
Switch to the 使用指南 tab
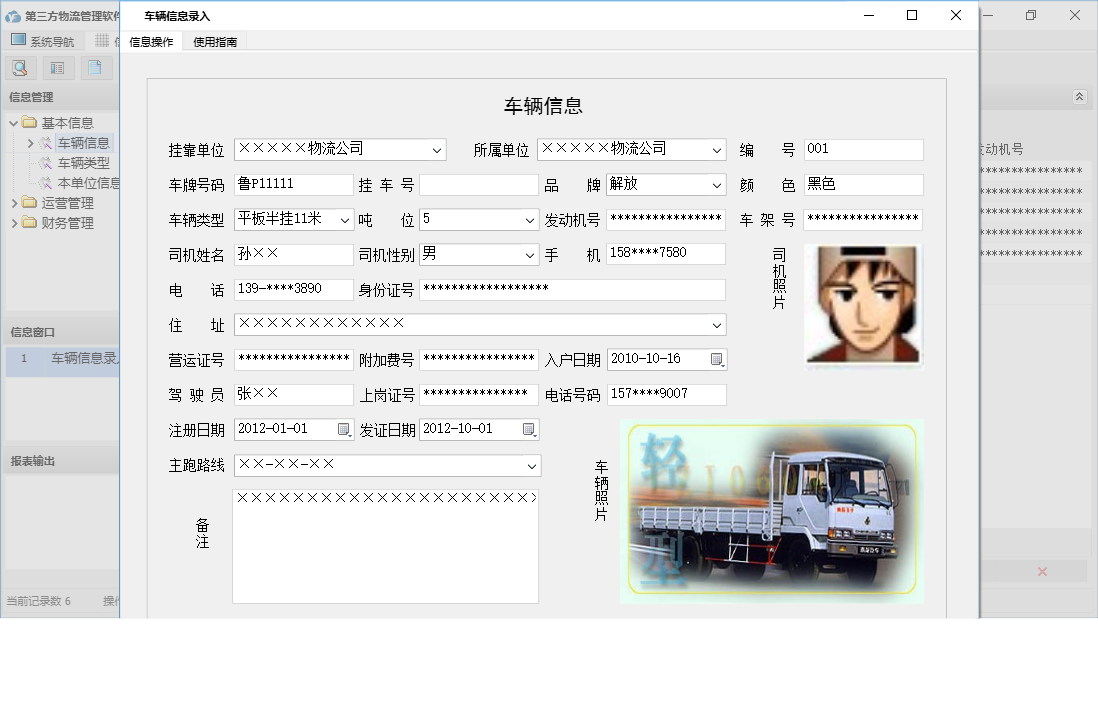(x=215, y=42)
